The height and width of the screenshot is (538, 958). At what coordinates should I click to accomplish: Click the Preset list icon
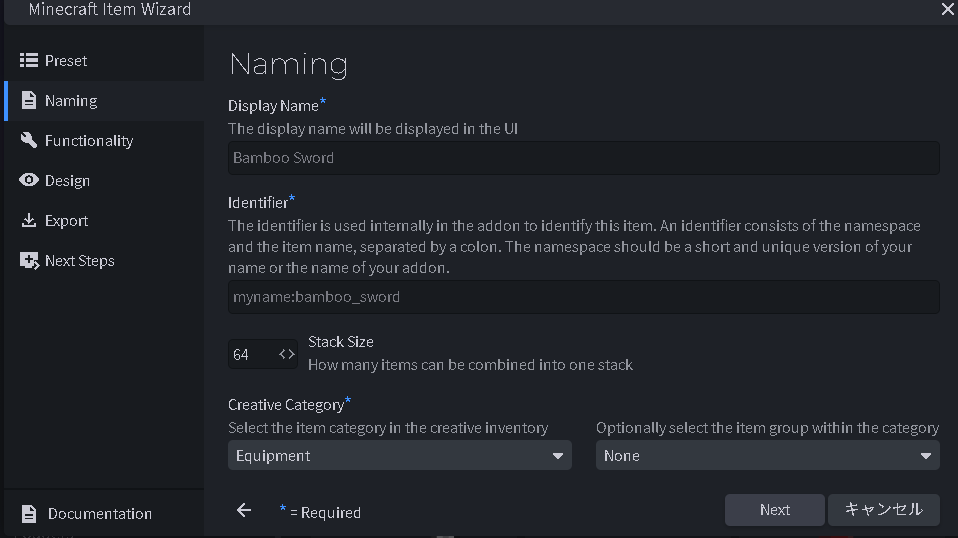point(29,60)
